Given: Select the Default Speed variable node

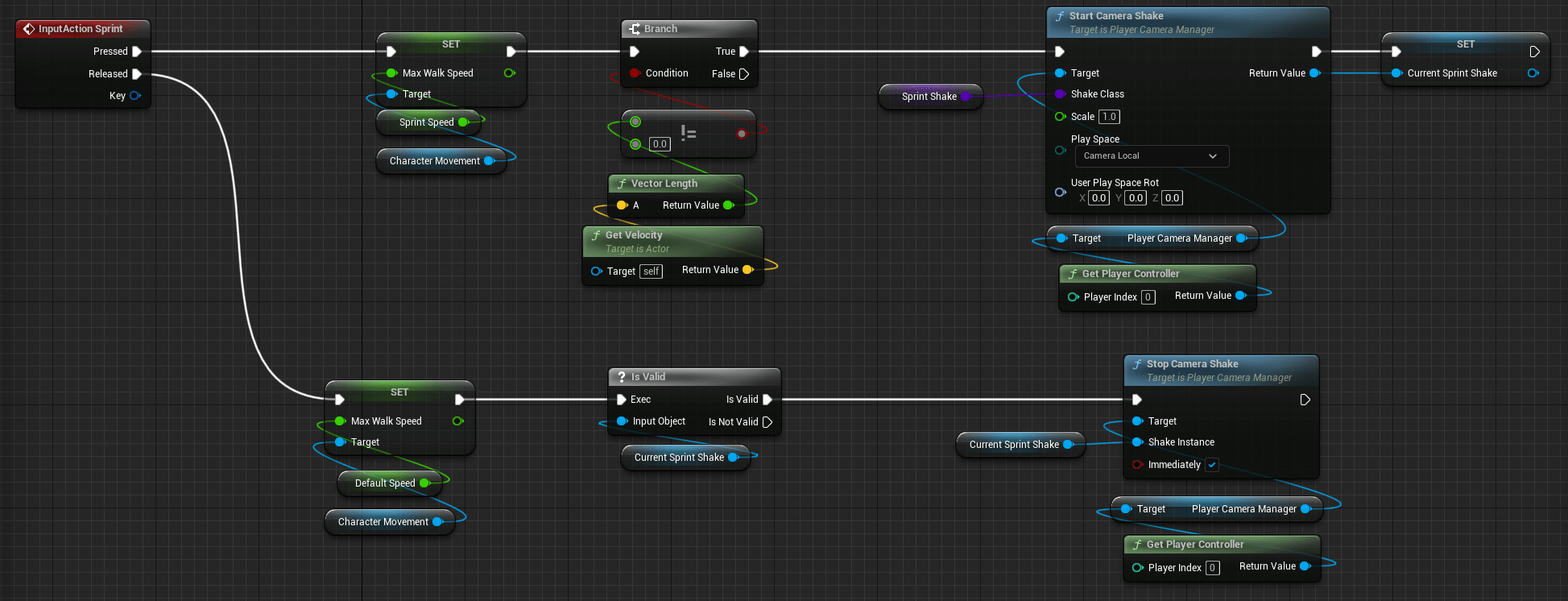Looking at the screenshot, I should (x=384, y=483).
